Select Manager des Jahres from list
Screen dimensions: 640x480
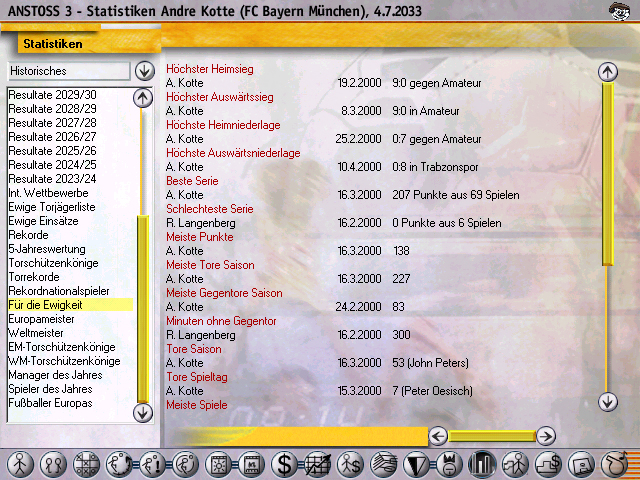(x=56, y=375)
